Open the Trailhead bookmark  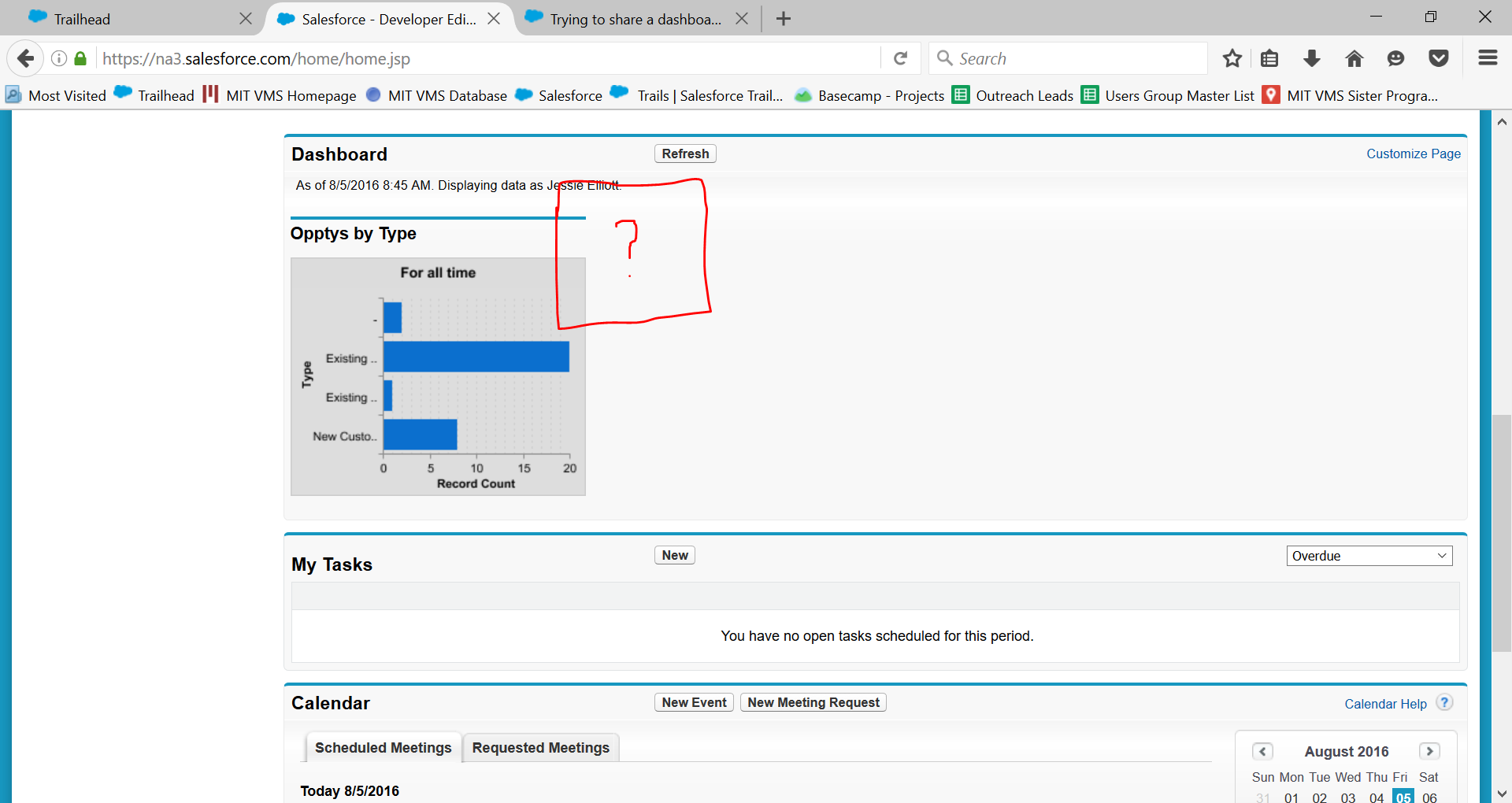coord(154,95)
